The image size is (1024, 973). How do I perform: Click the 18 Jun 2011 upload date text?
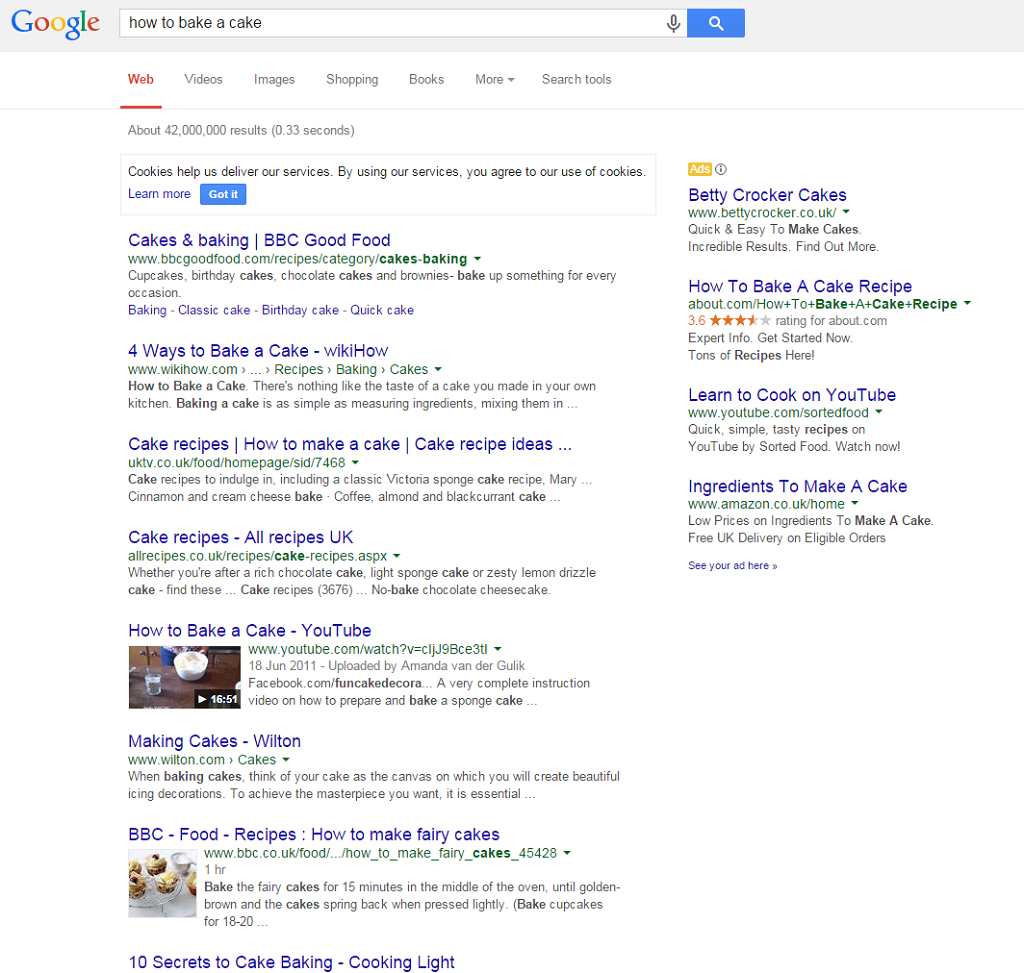[282, 666]
